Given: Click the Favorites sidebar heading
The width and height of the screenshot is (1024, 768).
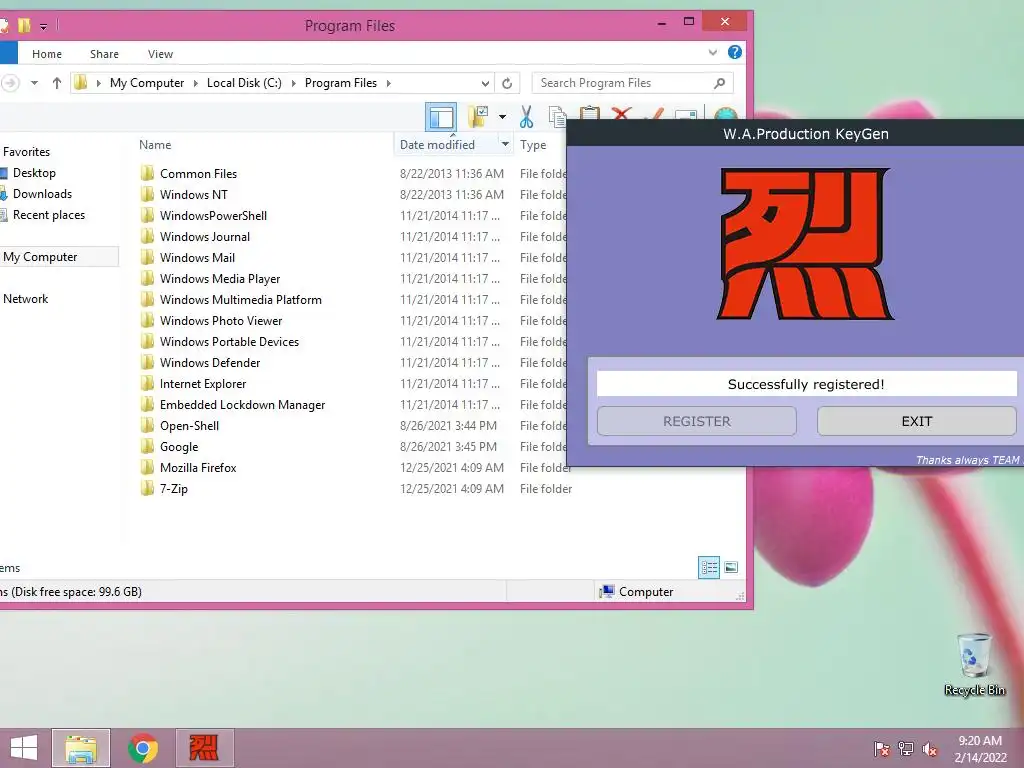Looking at the screenshot, I should click(26, 152).
